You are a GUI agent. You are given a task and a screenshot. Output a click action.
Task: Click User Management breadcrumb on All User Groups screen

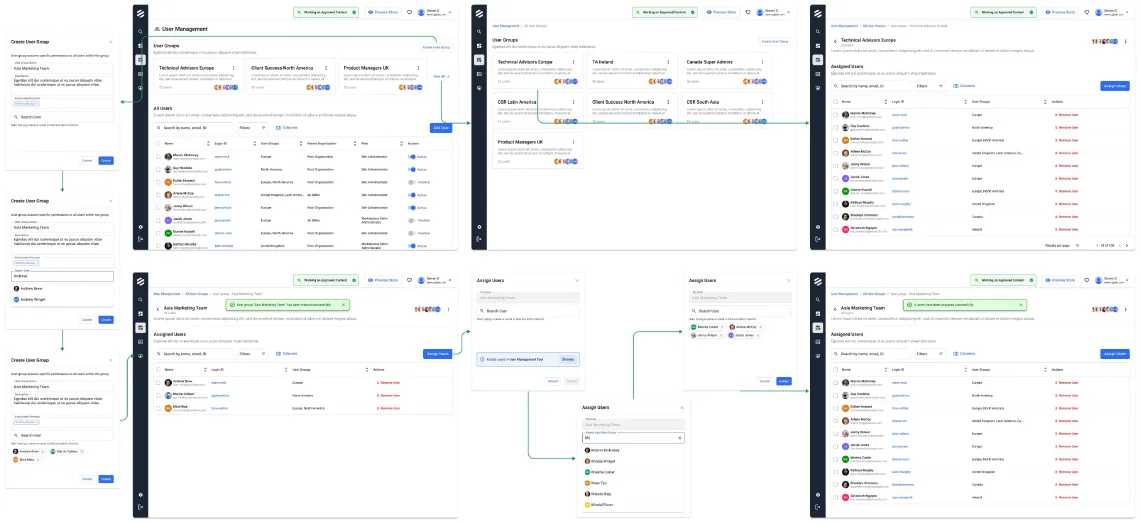tap(506, 25)
